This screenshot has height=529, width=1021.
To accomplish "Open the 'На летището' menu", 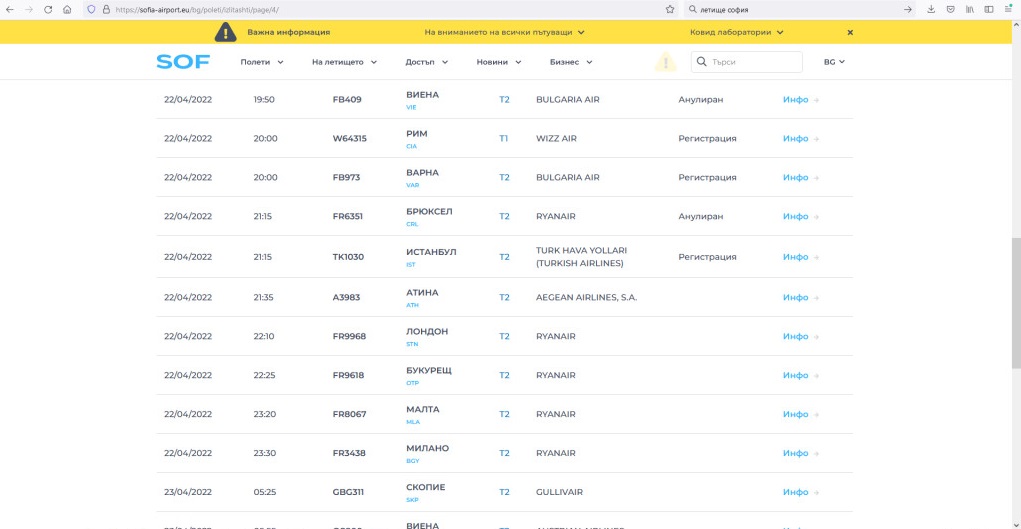I will tap(344, 62).
